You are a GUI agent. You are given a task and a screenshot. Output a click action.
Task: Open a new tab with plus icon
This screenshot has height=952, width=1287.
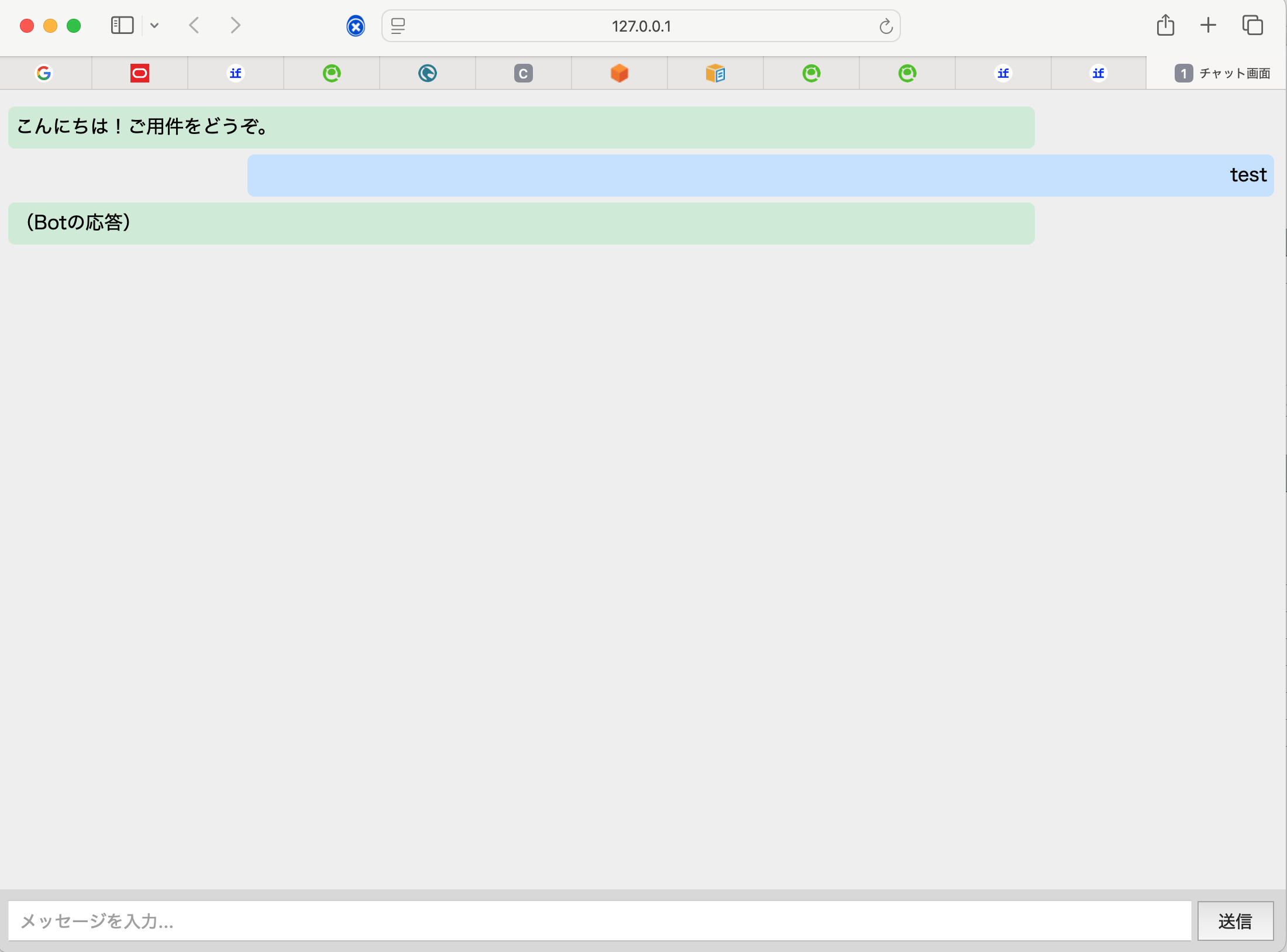click(1208, 26)
